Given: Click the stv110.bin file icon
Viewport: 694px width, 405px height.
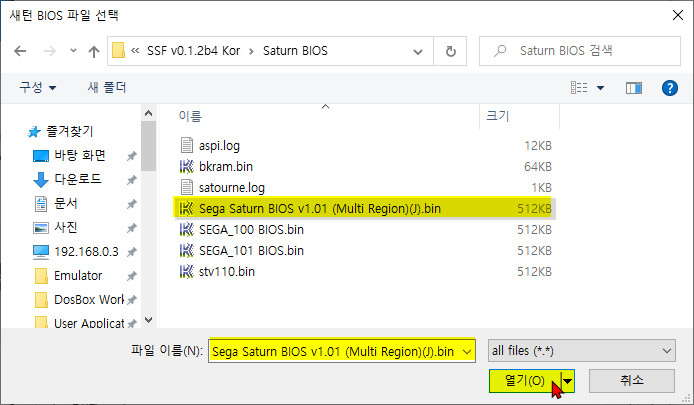Looking at the screenshot, I should pos(186,271).
